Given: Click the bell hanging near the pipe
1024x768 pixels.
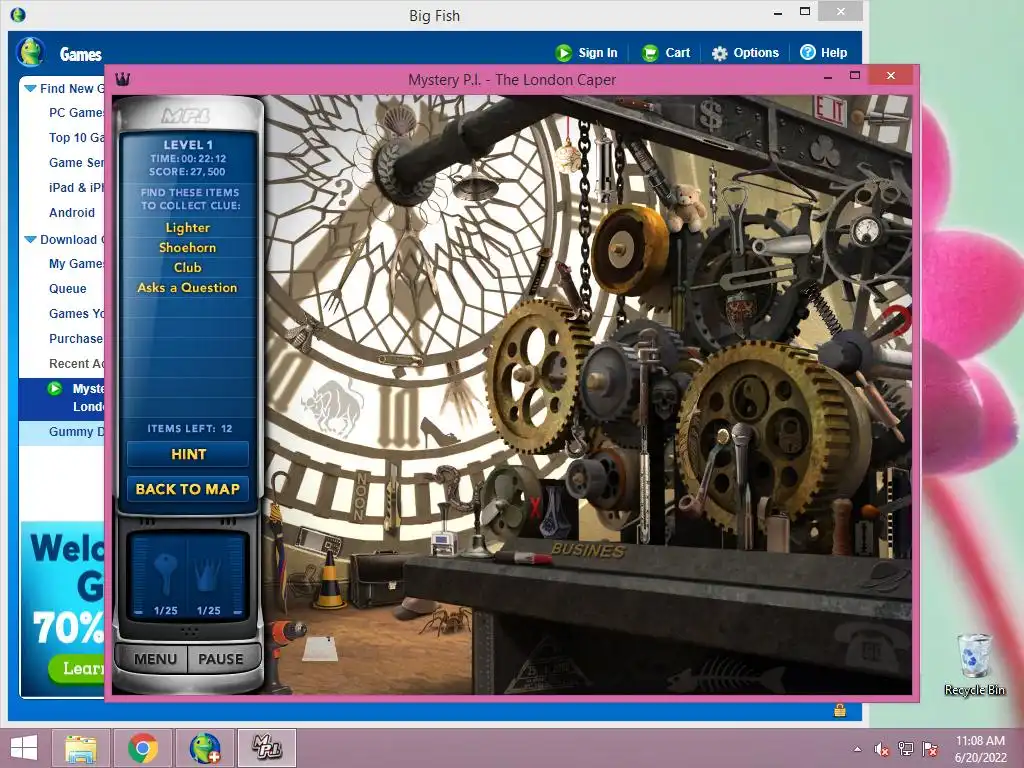Looking at the screenshot, I should pyautogui.click(x=478, y=183).
